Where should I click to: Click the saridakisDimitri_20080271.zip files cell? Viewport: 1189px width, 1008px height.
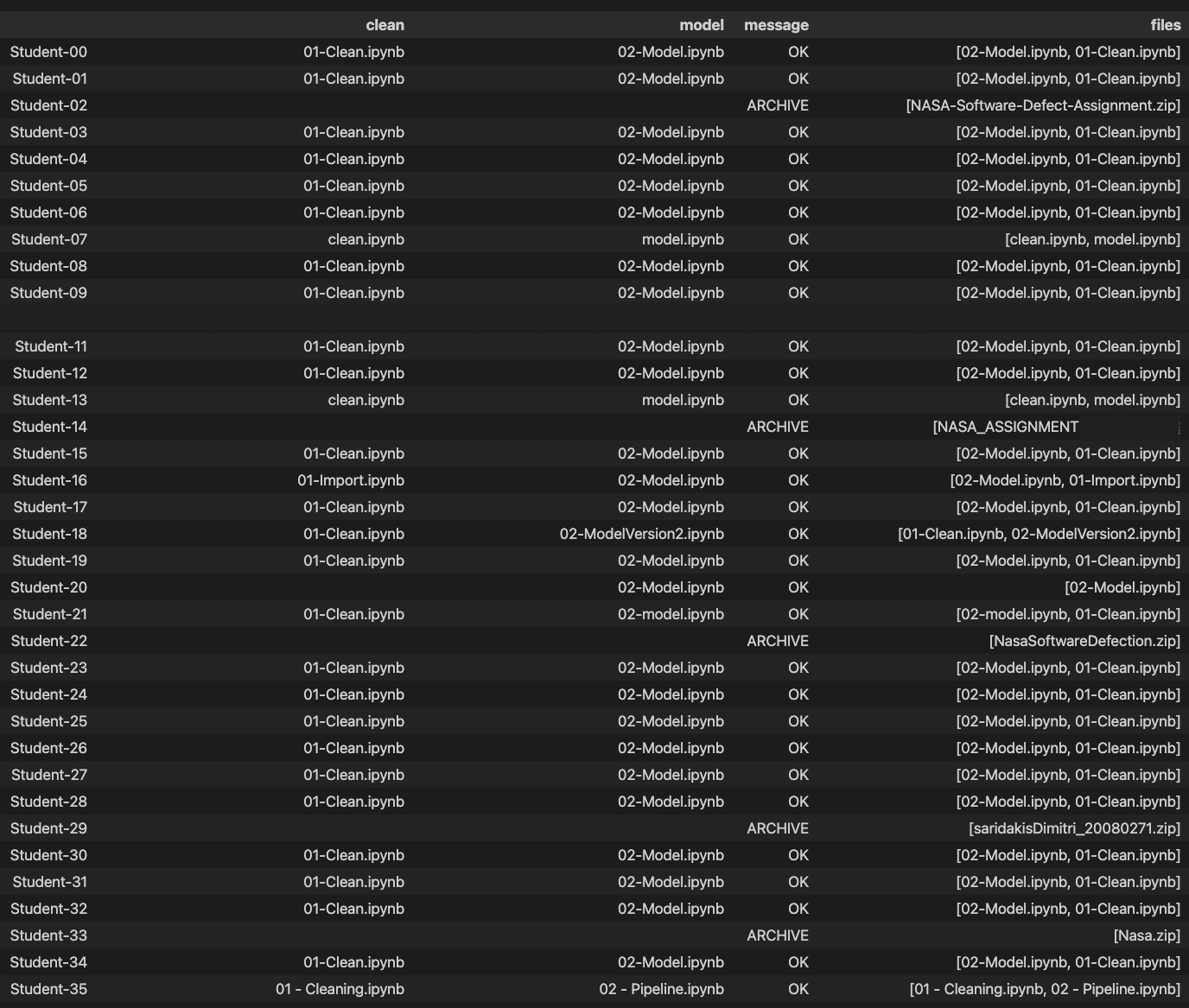click(x=1074, y=828)
